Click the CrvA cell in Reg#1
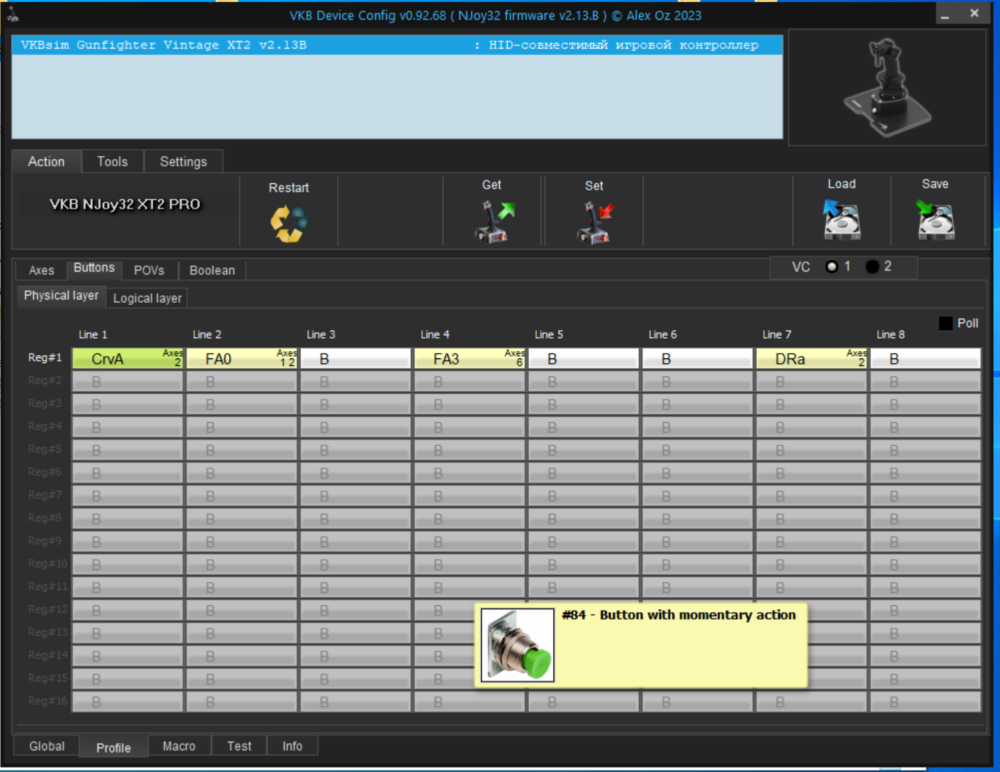Screen dimensions: 1000x772 [128, 359]
